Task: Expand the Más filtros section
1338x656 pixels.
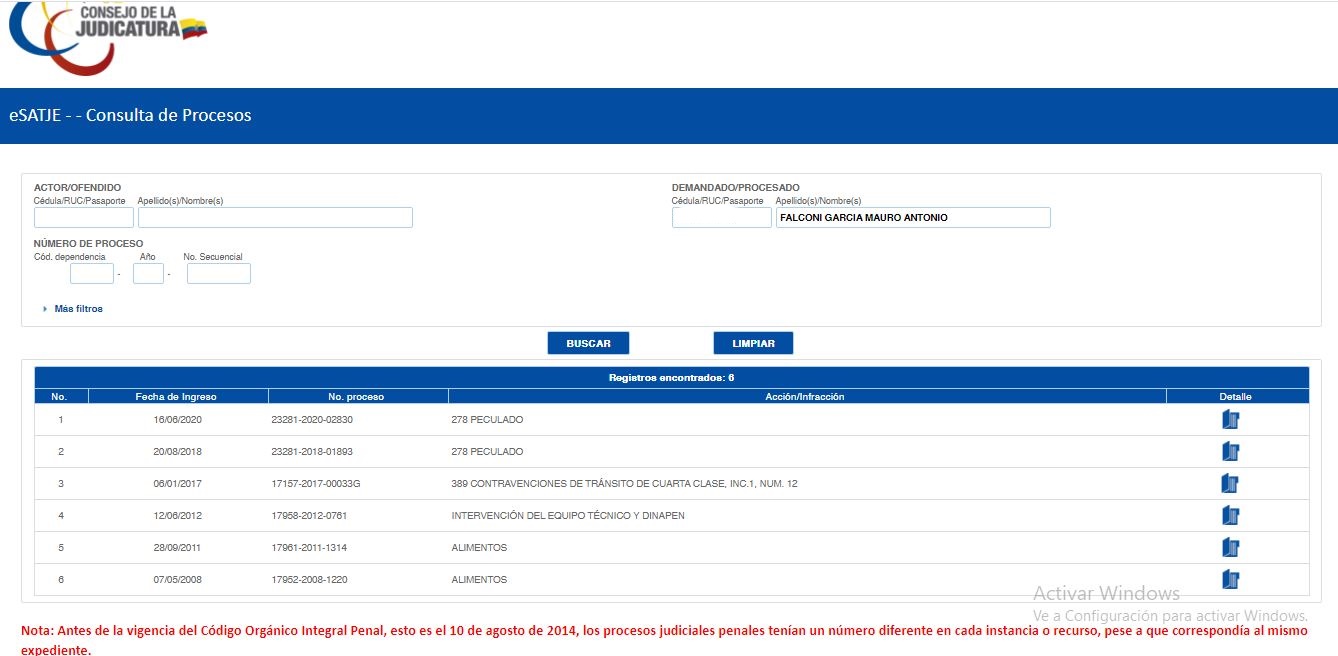Action: click(x=77, y=309)
